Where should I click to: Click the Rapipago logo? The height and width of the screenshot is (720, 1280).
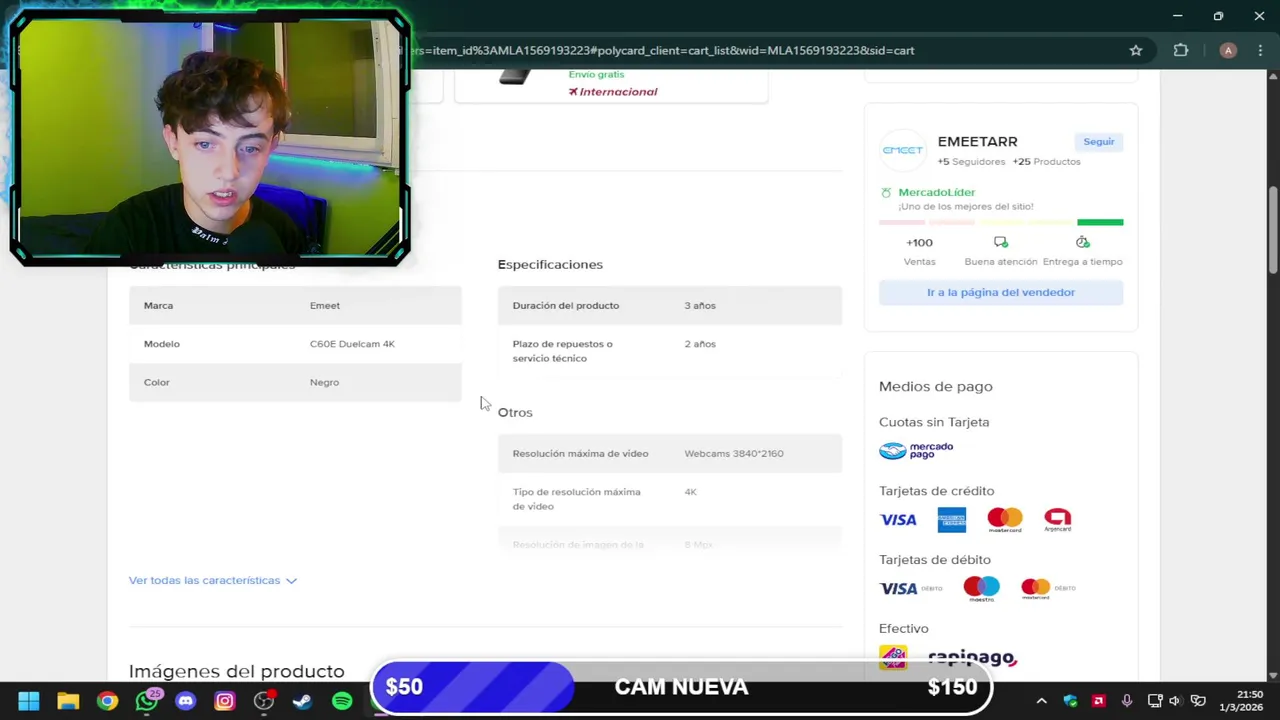click(972, 657)
